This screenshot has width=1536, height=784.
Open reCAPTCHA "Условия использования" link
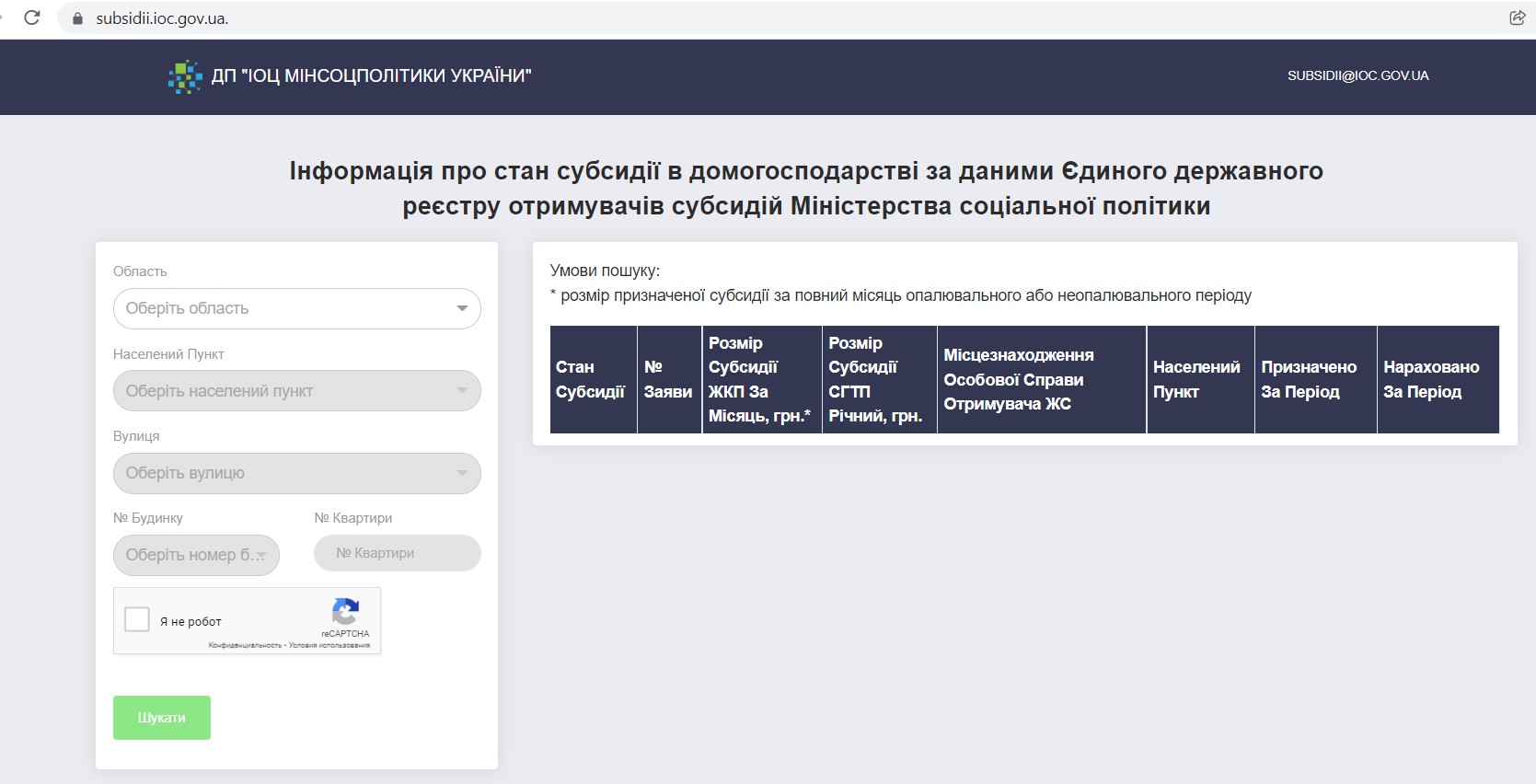pos(329,645)
